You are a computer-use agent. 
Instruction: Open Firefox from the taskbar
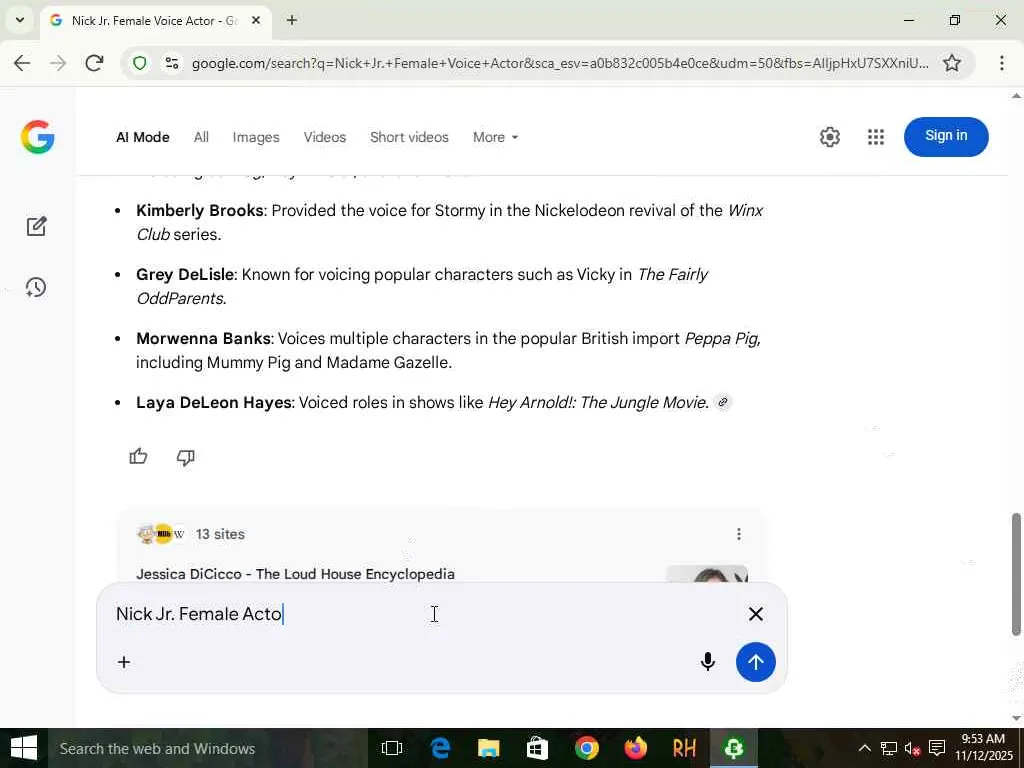coord(635,748)
